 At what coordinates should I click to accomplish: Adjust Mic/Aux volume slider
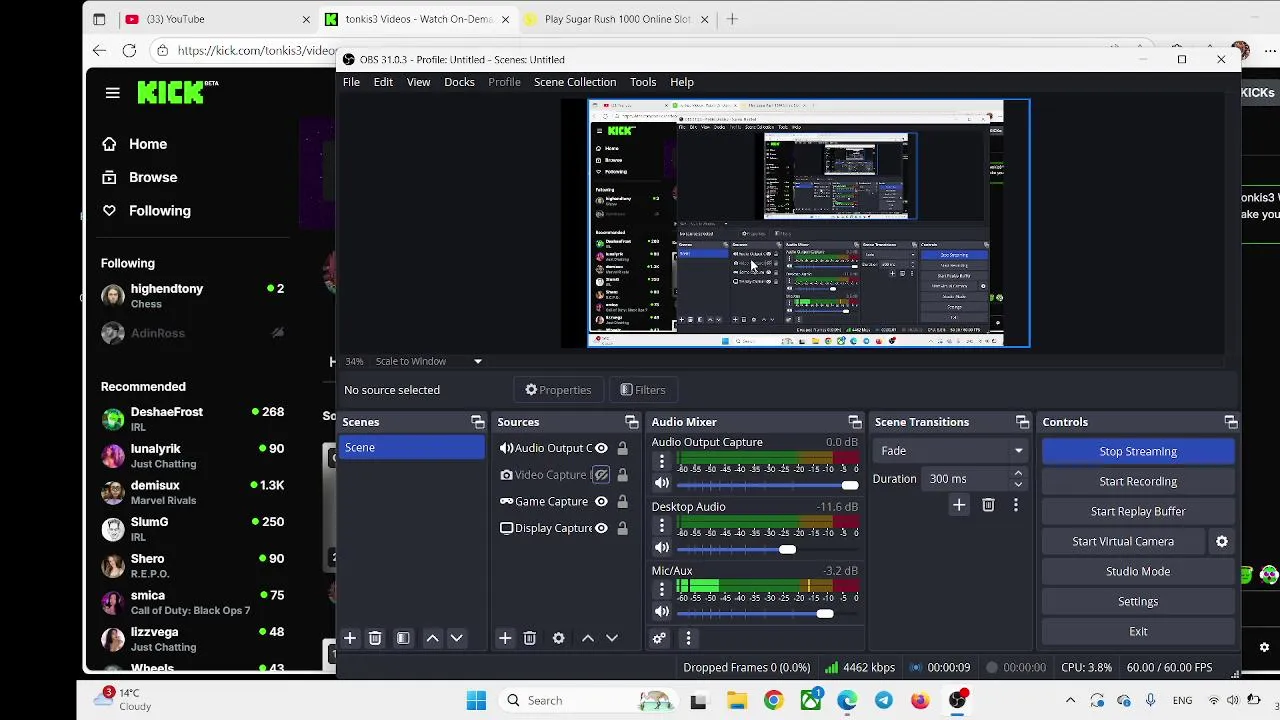tap(768, 613)
